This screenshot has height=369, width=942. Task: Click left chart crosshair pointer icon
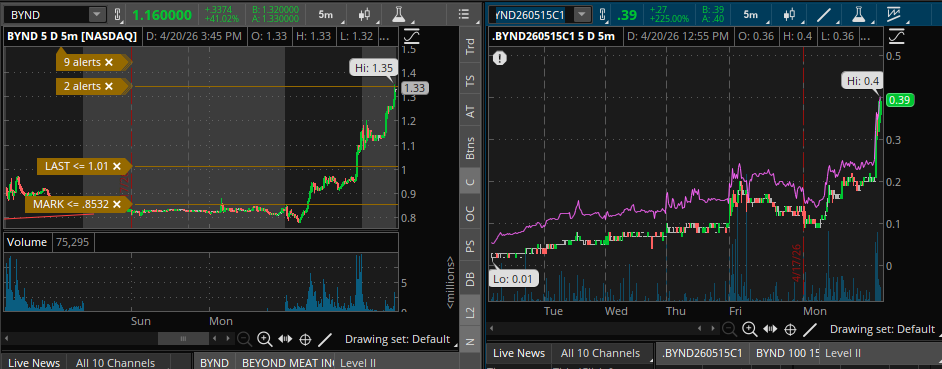point(305,339)
